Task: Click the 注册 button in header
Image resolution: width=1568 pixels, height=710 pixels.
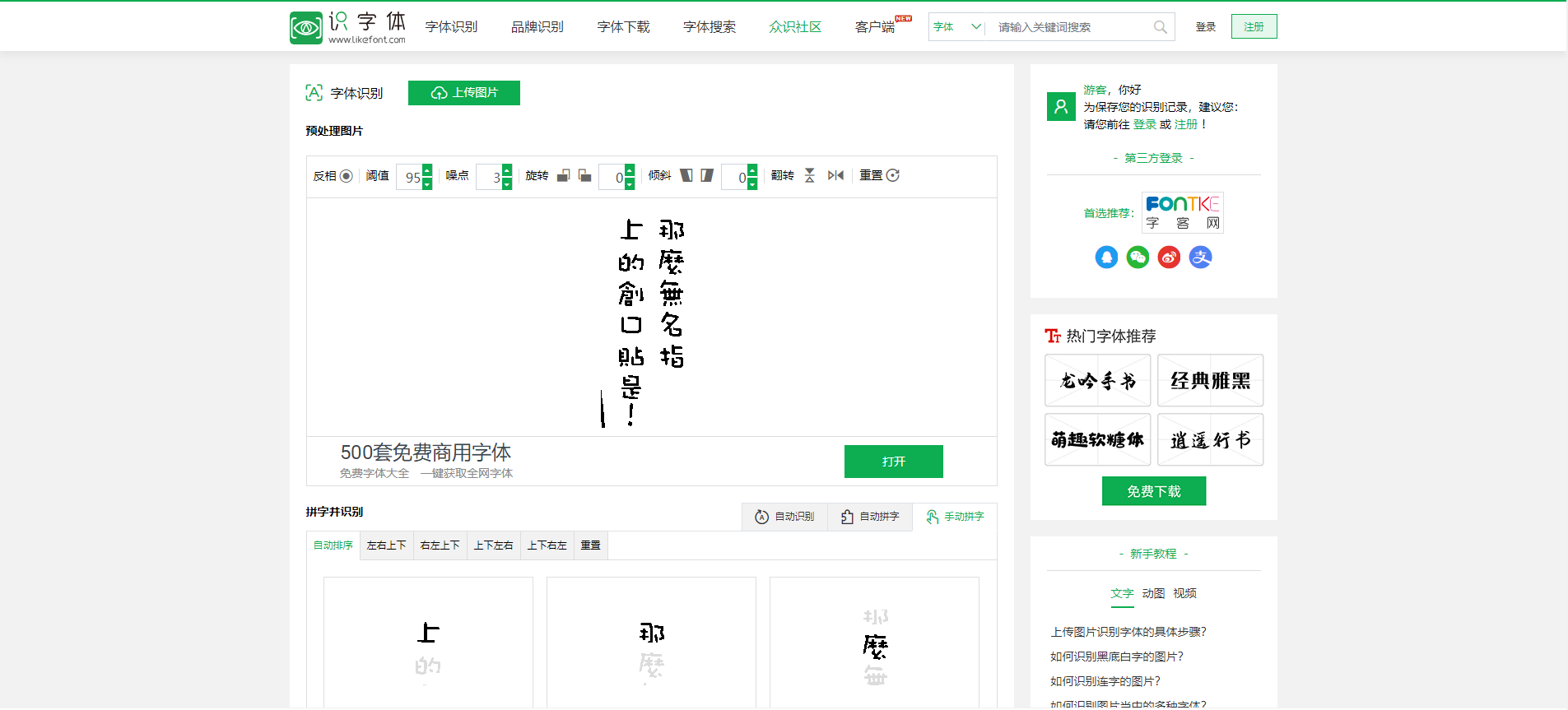Action: click(x=1254, y=27)
